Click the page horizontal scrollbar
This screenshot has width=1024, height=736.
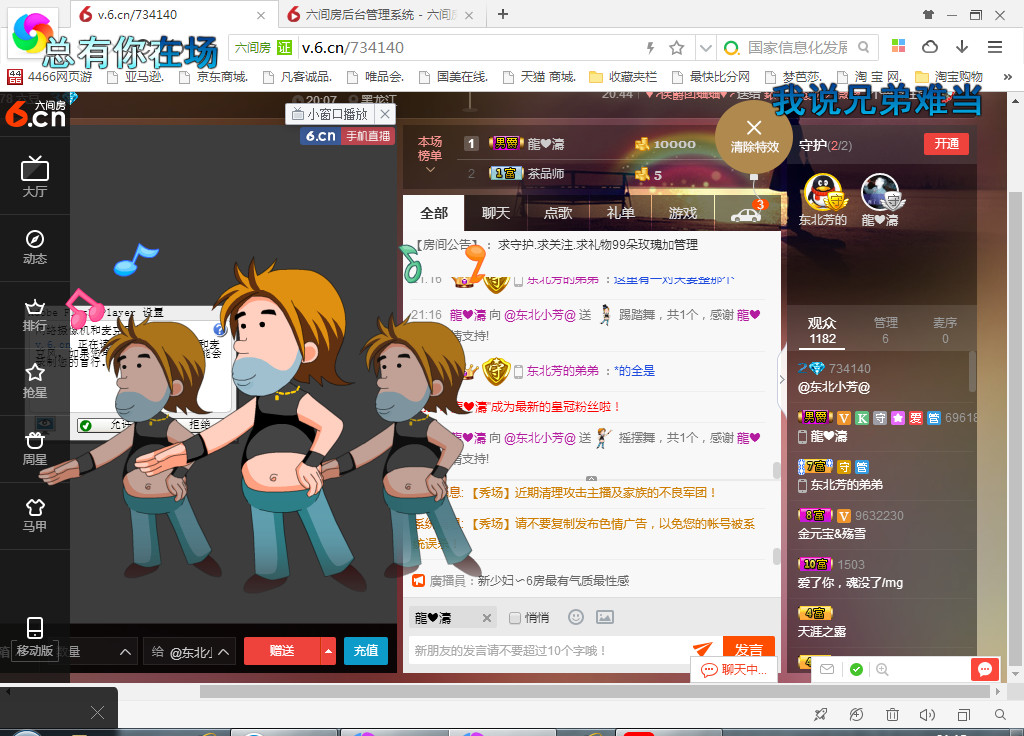(x=596, y=691)
